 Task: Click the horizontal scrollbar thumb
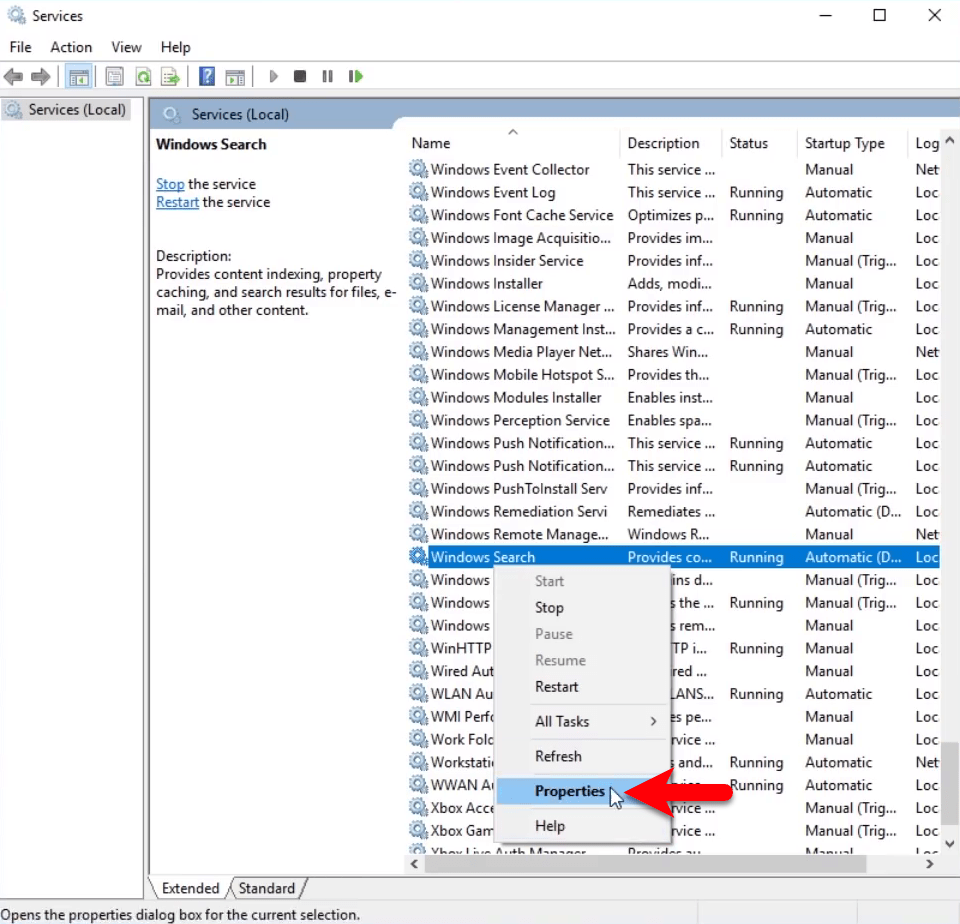[645, 864]
